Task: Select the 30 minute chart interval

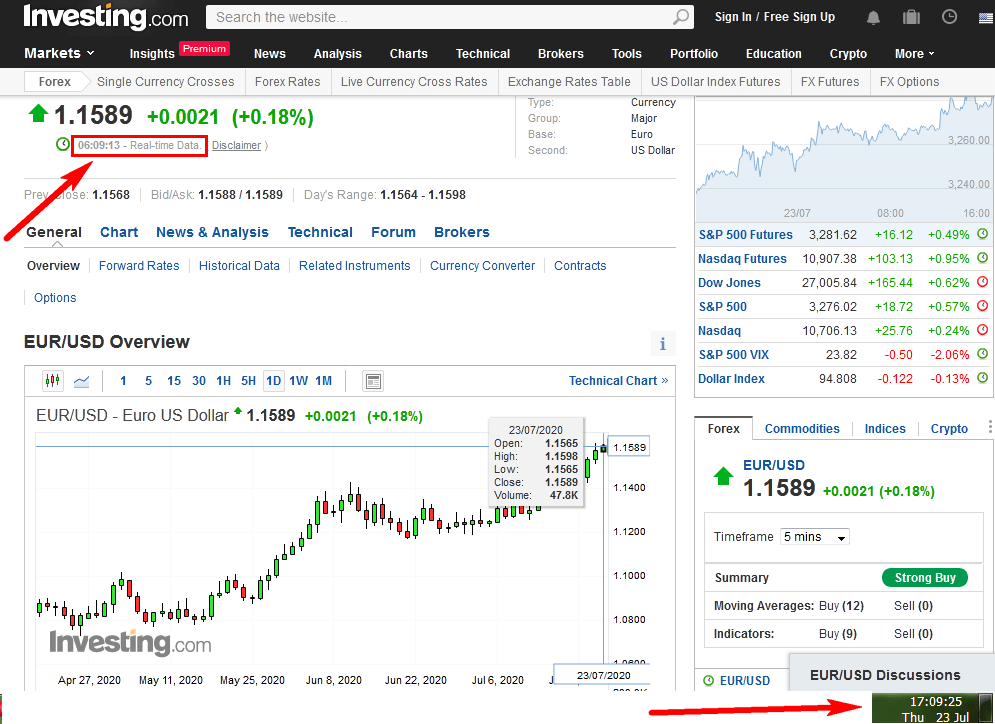Action: tap(199, 381)
